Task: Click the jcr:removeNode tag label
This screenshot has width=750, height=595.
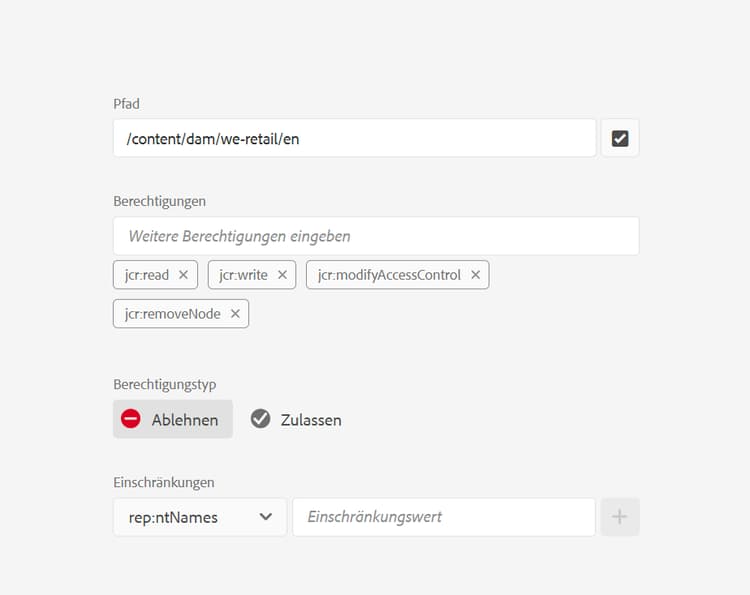Action: [x=172, y=314]
